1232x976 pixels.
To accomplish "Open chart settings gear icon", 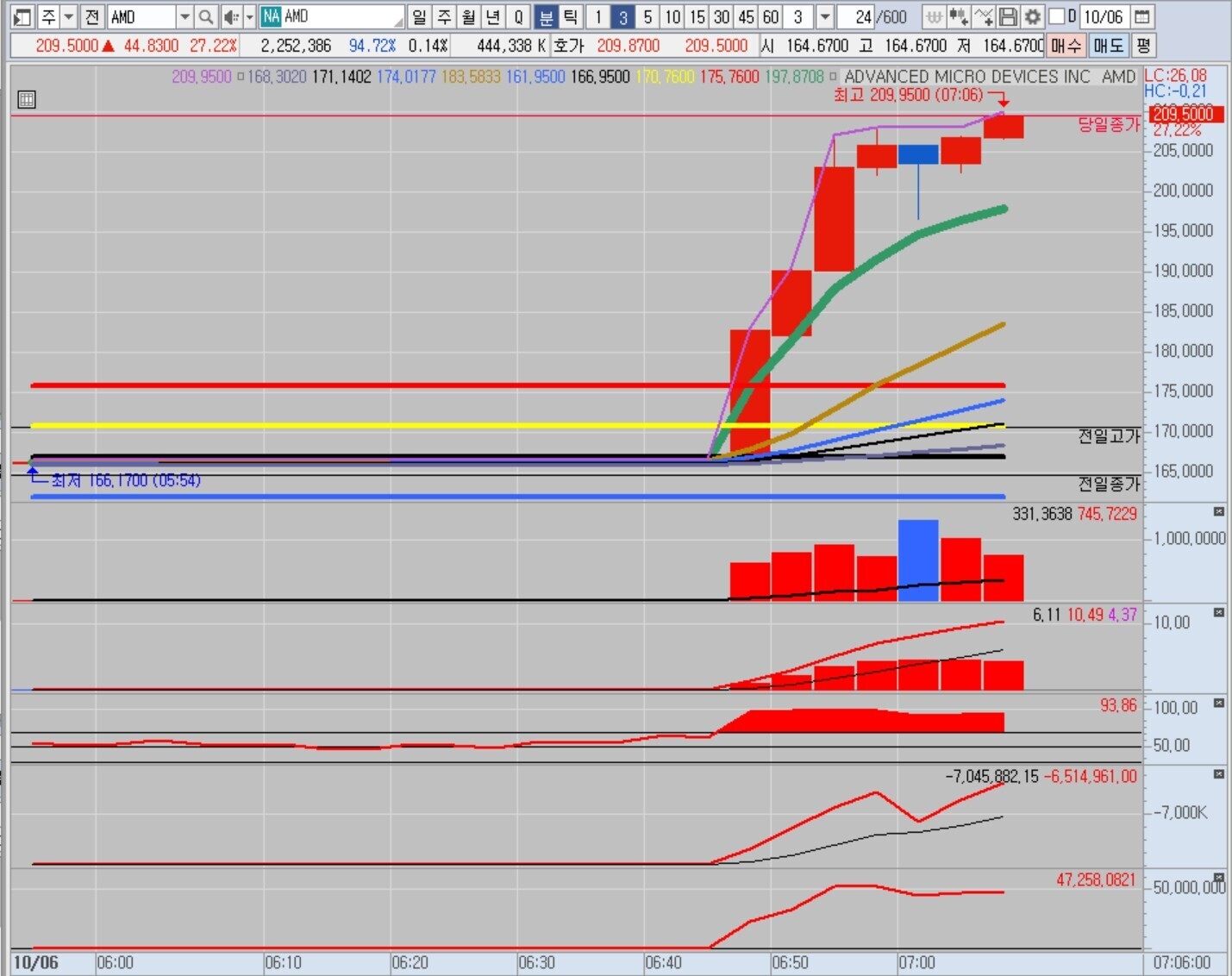I will (1032, 16).
